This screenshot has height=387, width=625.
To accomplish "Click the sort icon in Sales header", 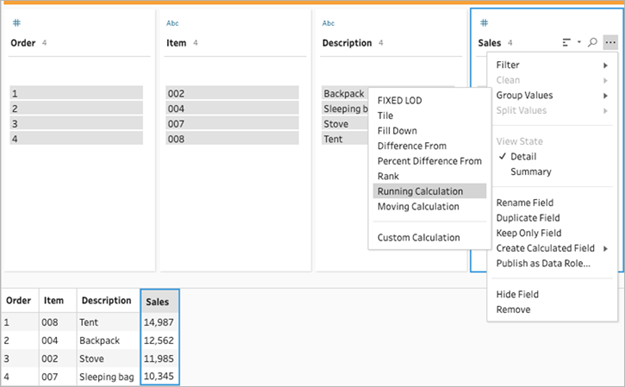I will point(566,42).
